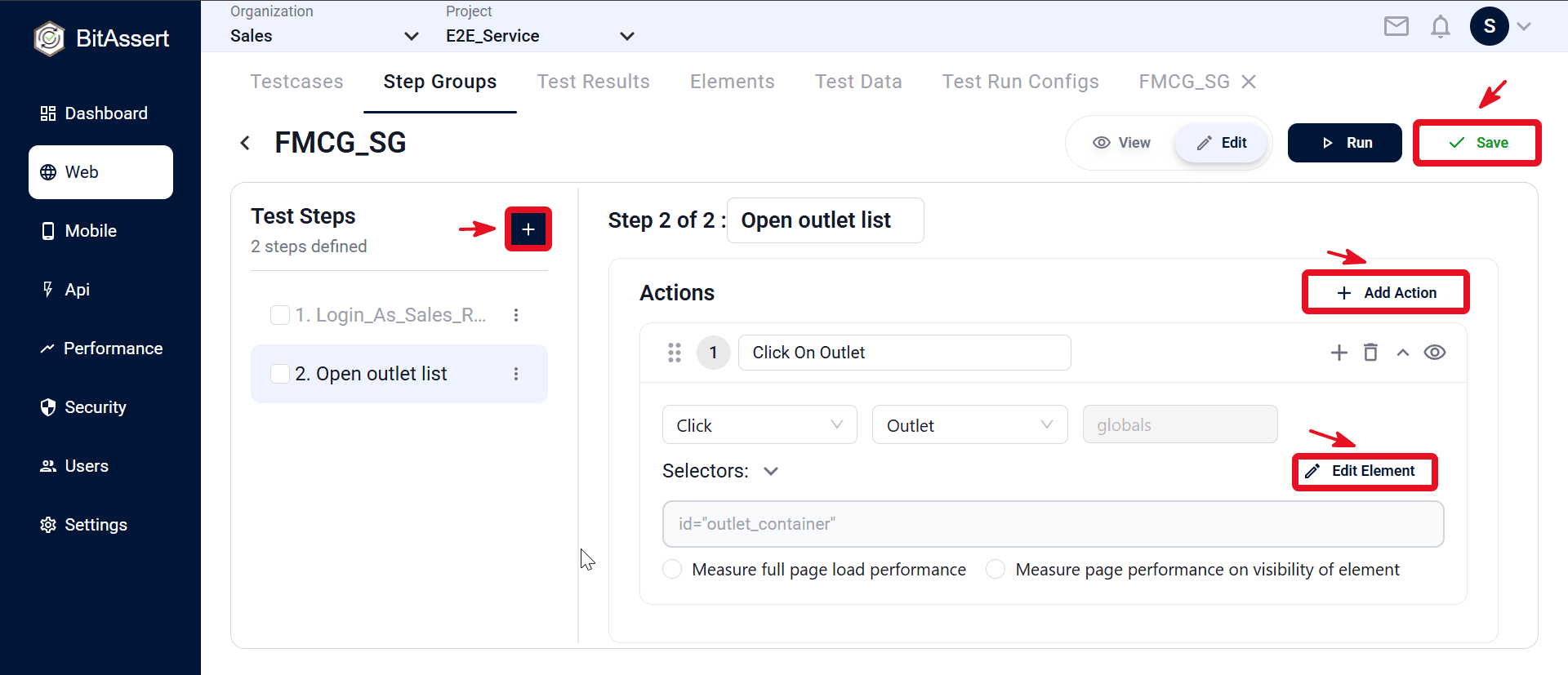Select Web in the sidebar
The height and width of the screenshot is (675, 1568).
pos(100,172)
